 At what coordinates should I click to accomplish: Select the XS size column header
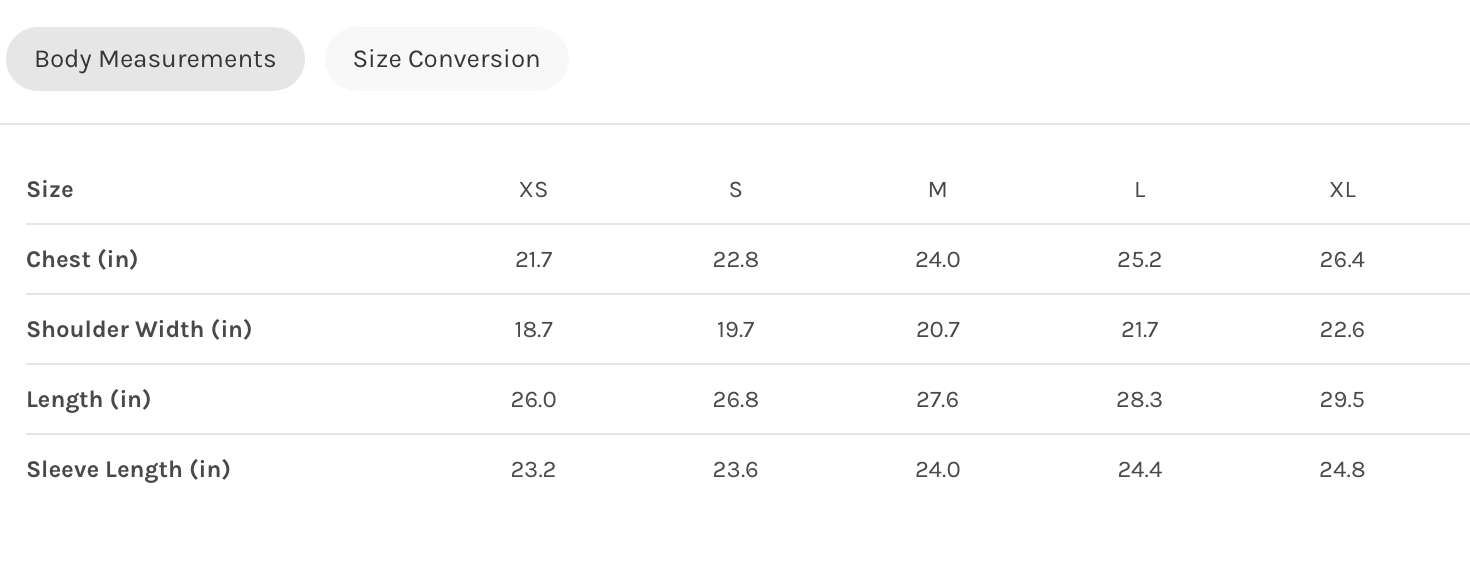pyautogui.click(x=533, y=190)
